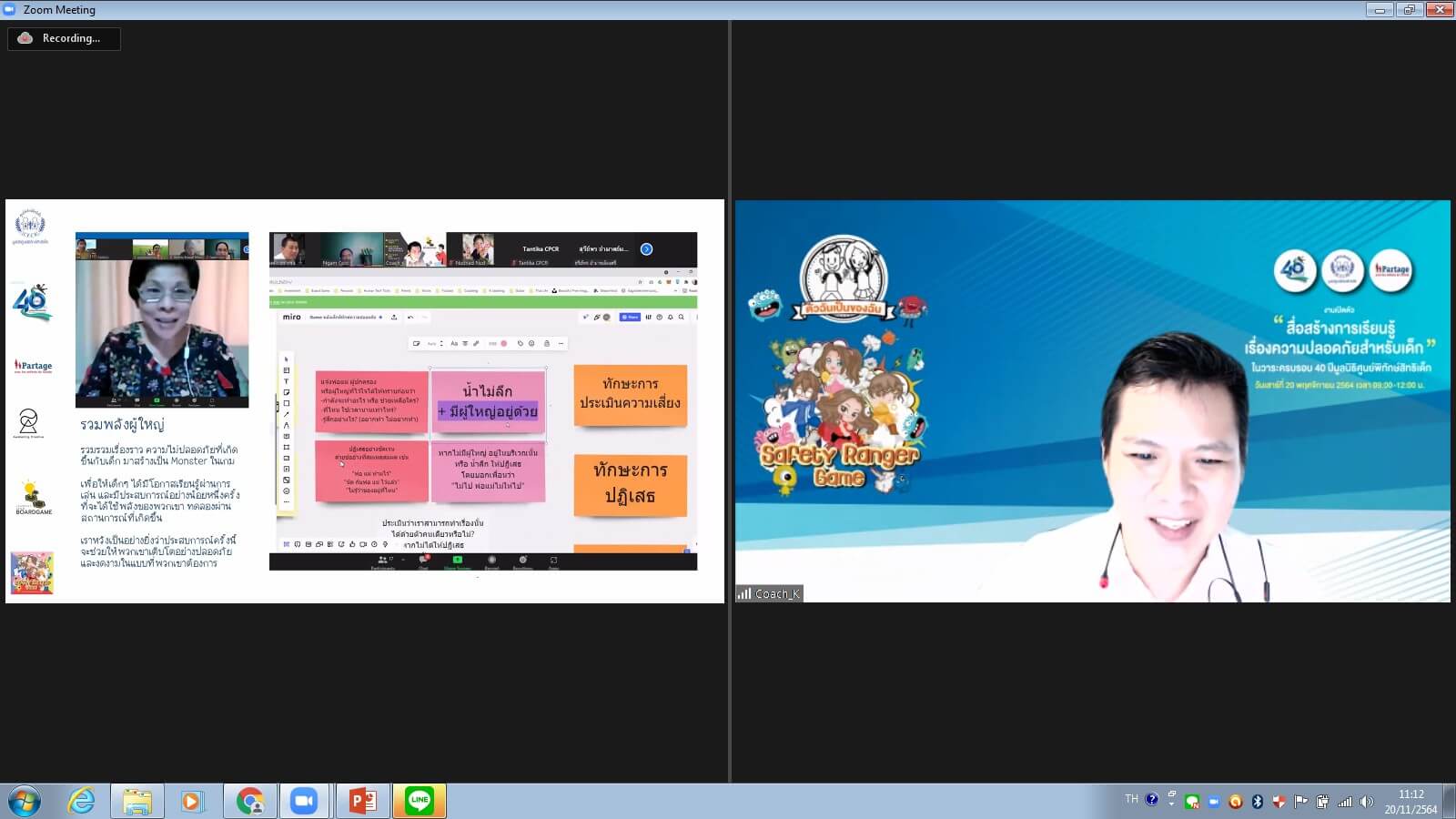Click the Windows Start orb
Image resolution: width=1456 pixels, height=819 pixels.
25,801
